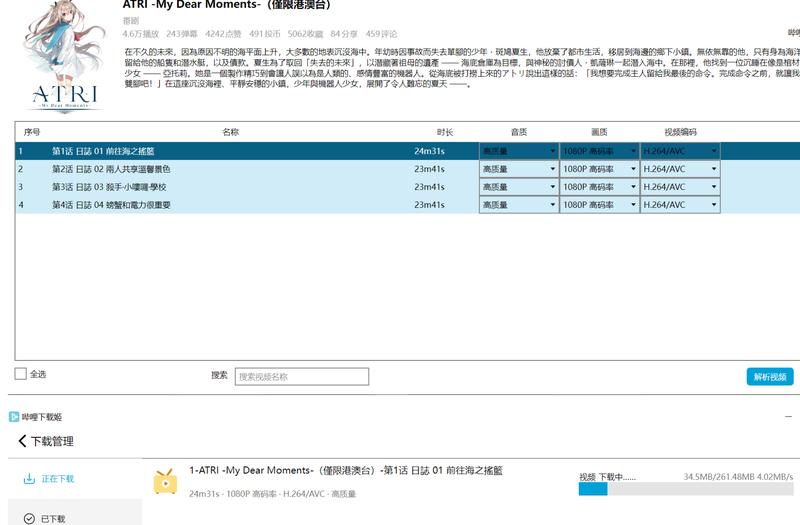Viewport: 800px width, 525px height.
Task: Open audio quality dropdown for episode 1
Action: [519, 151]
